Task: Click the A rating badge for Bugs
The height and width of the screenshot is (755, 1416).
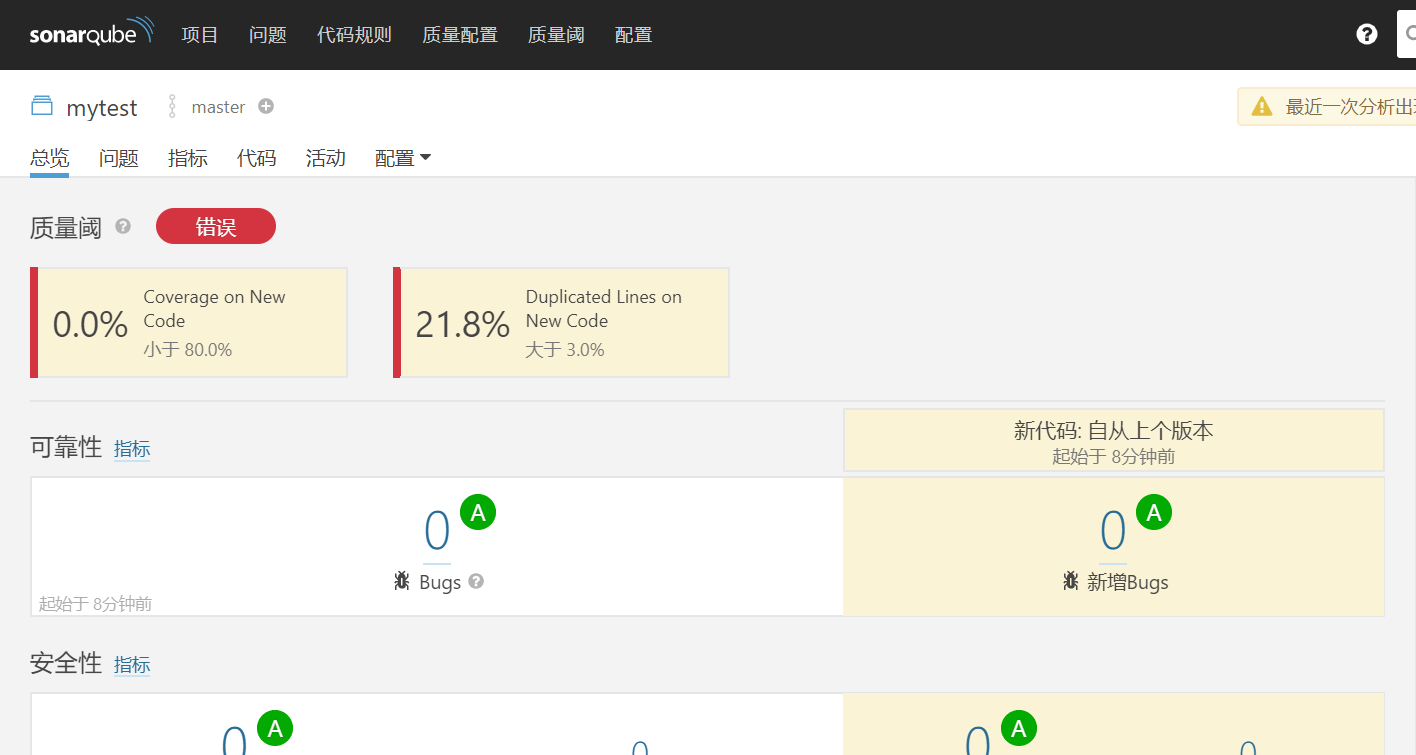Action: [x=478, y=513]
